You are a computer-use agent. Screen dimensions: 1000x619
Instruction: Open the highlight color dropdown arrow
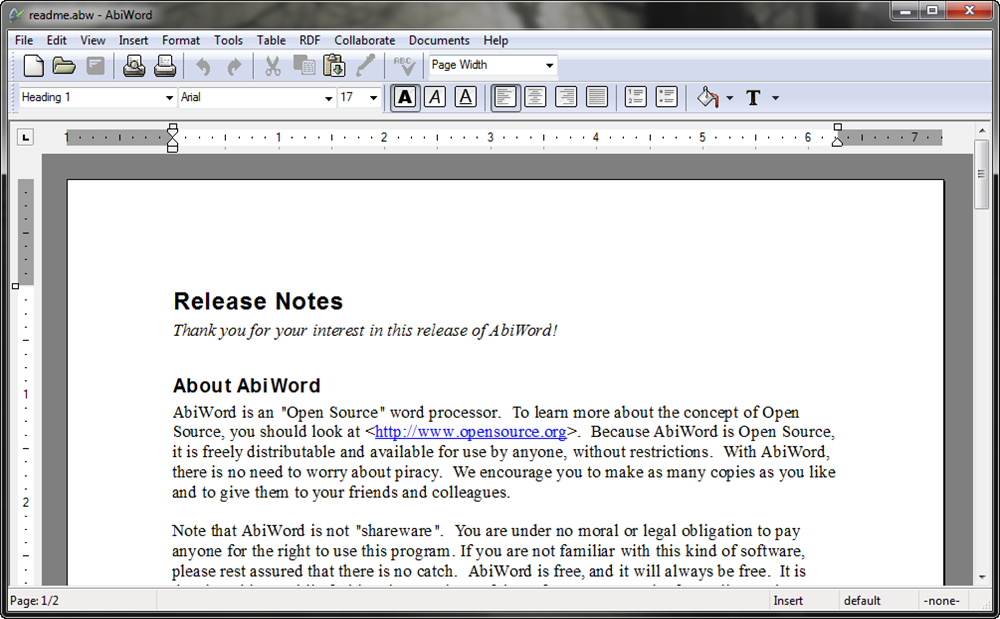(730, 98)
